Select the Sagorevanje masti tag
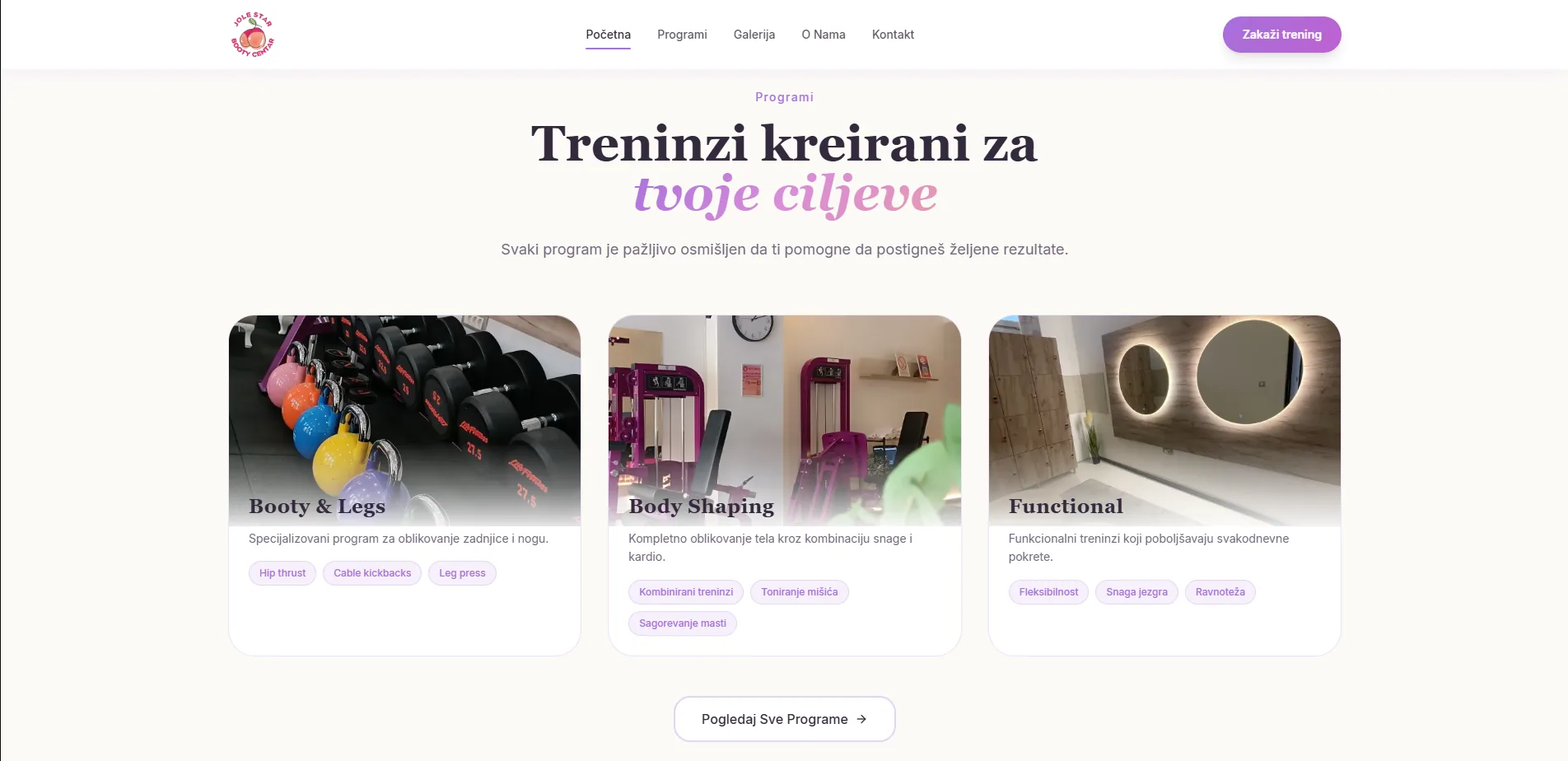Screen dimensions: 1568x761 coord(683,623)
